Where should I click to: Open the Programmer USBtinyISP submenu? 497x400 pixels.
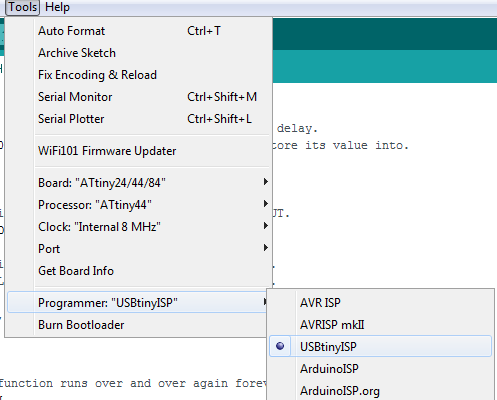[x=138, y=303]
